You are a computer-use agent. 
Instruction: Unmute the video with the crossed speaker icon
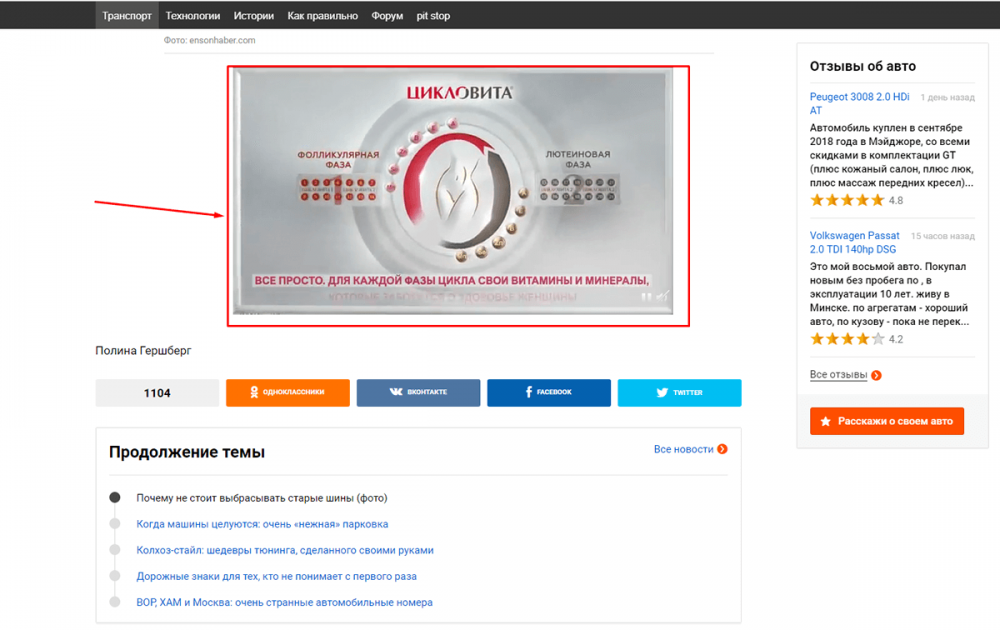coord(663,296)
